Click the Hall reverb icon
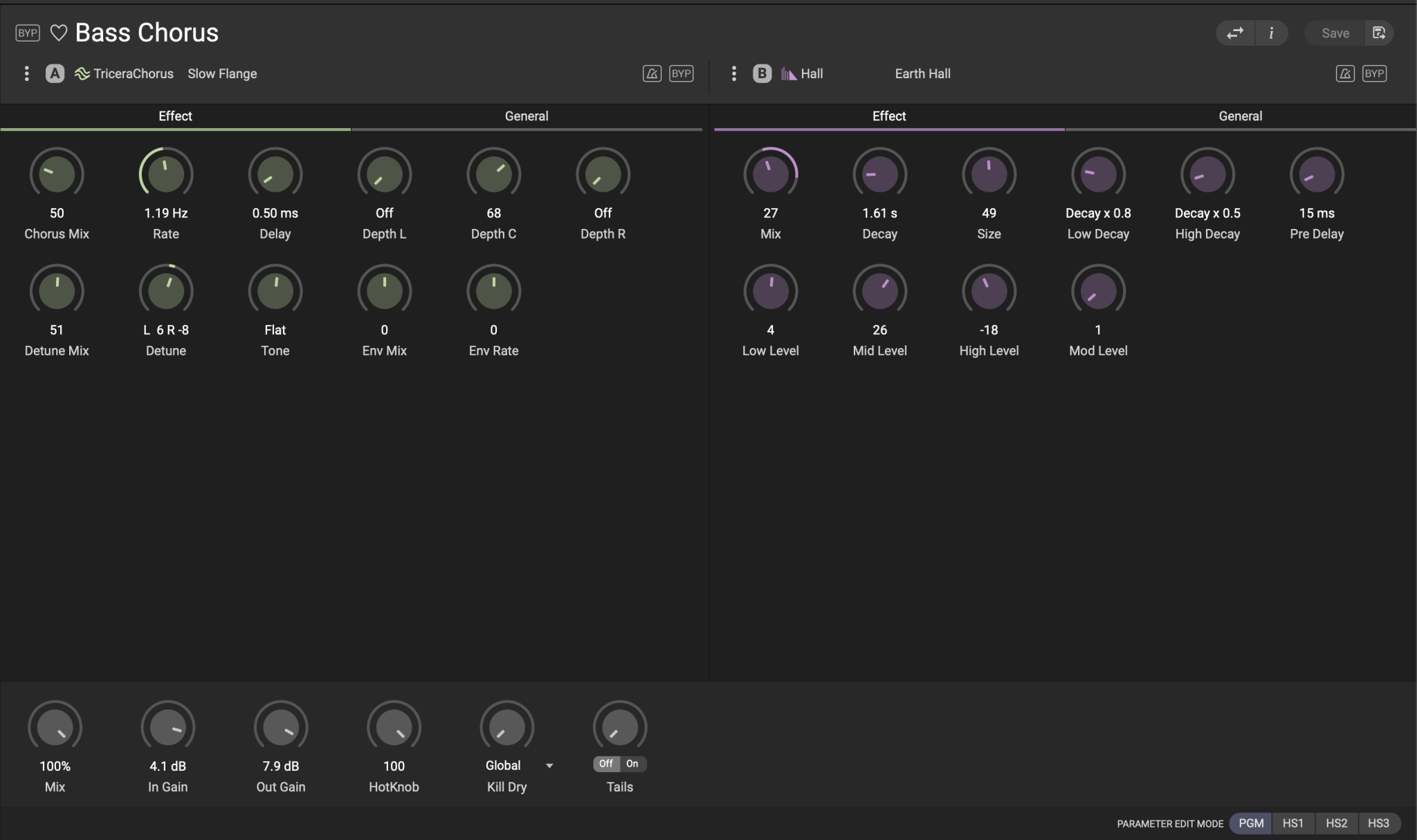1417x840 pixels. (x=789, y=73)
